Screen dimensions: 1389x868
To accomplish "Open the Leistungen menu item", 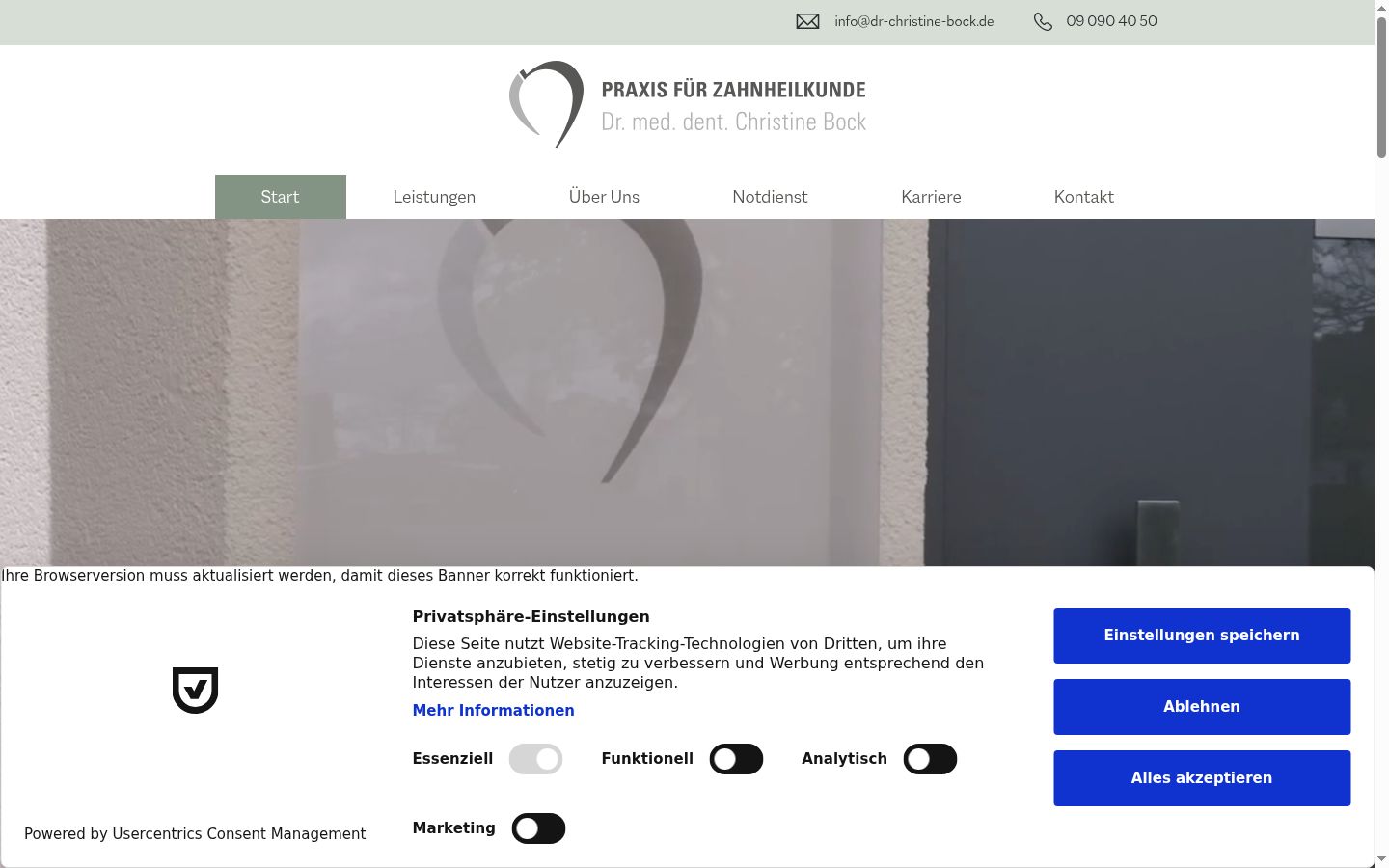I will coord(434,197).
